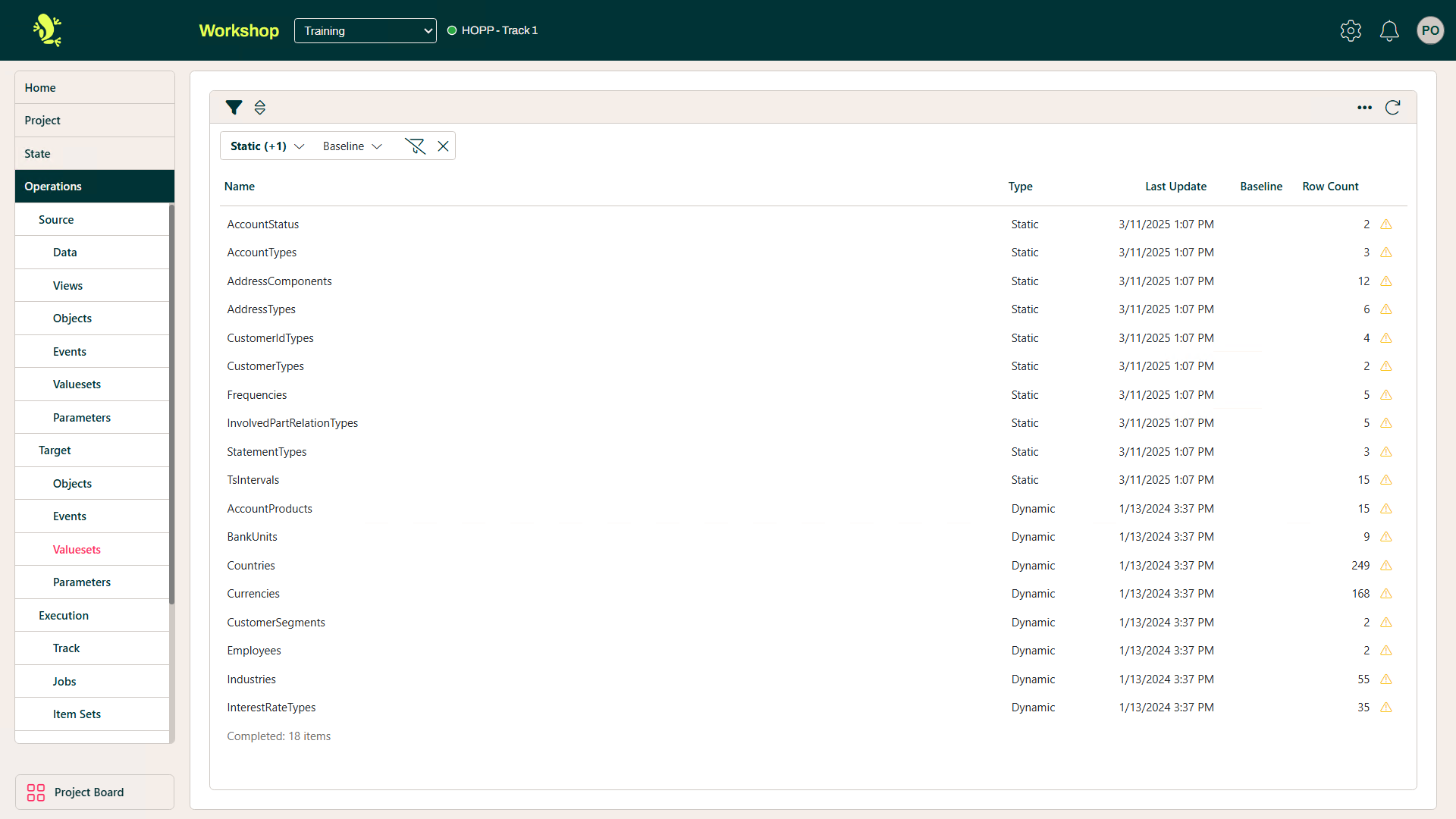Click the sort/group icon next to filter

(x=259, y=108)
